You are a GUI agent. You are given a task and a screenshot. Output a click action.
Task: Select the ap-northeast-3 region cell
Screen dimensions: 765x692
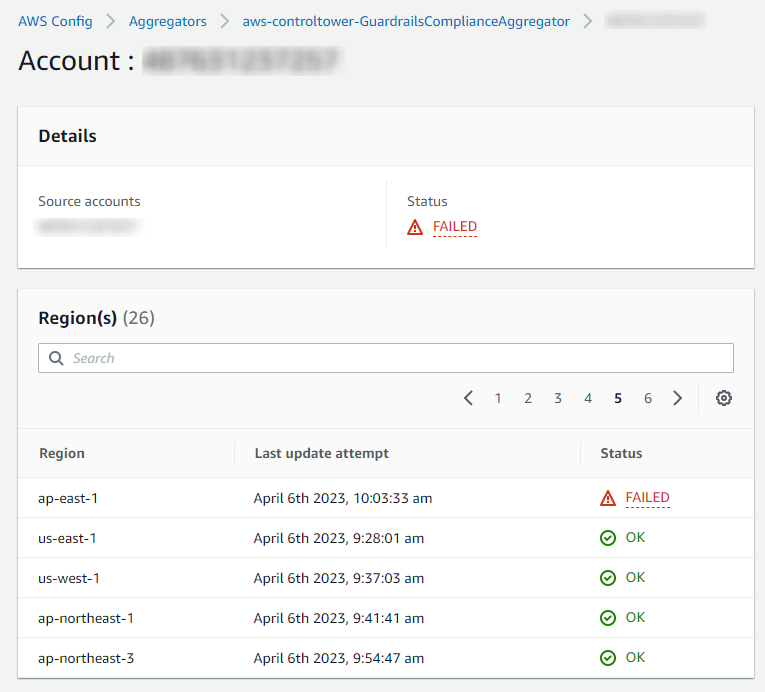coord(86,658)
